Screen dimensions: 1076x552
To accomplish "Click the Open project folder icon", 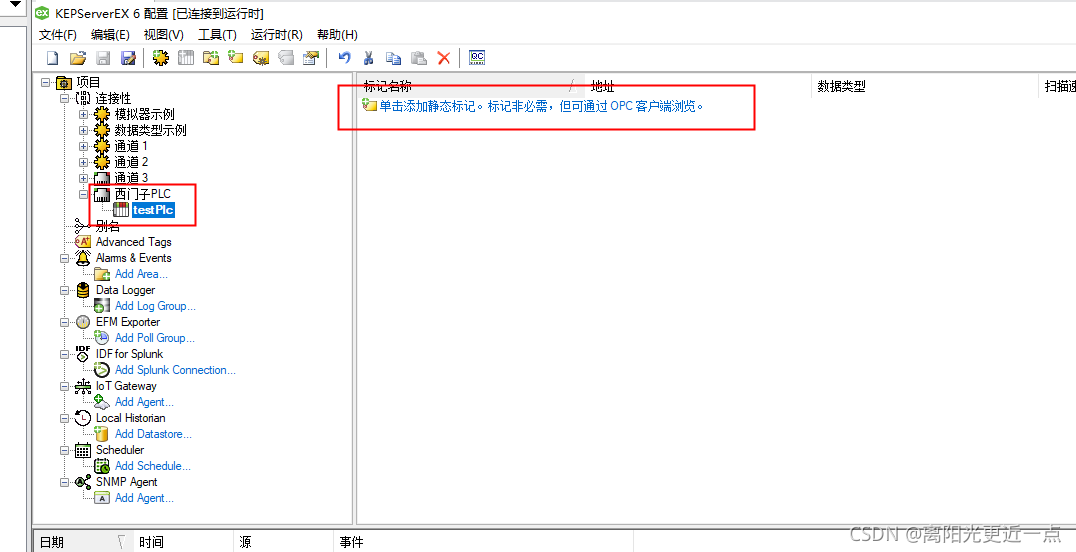I will tap(78, 58).
